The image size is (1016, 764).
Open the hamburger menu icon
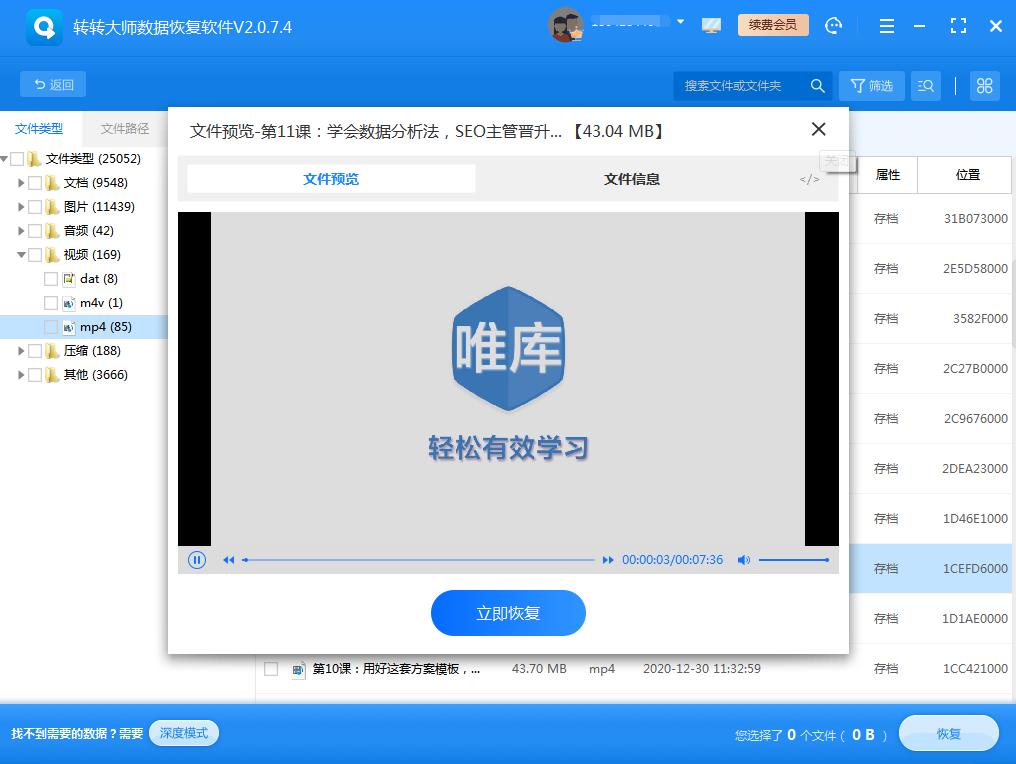[x=886, y=25]
